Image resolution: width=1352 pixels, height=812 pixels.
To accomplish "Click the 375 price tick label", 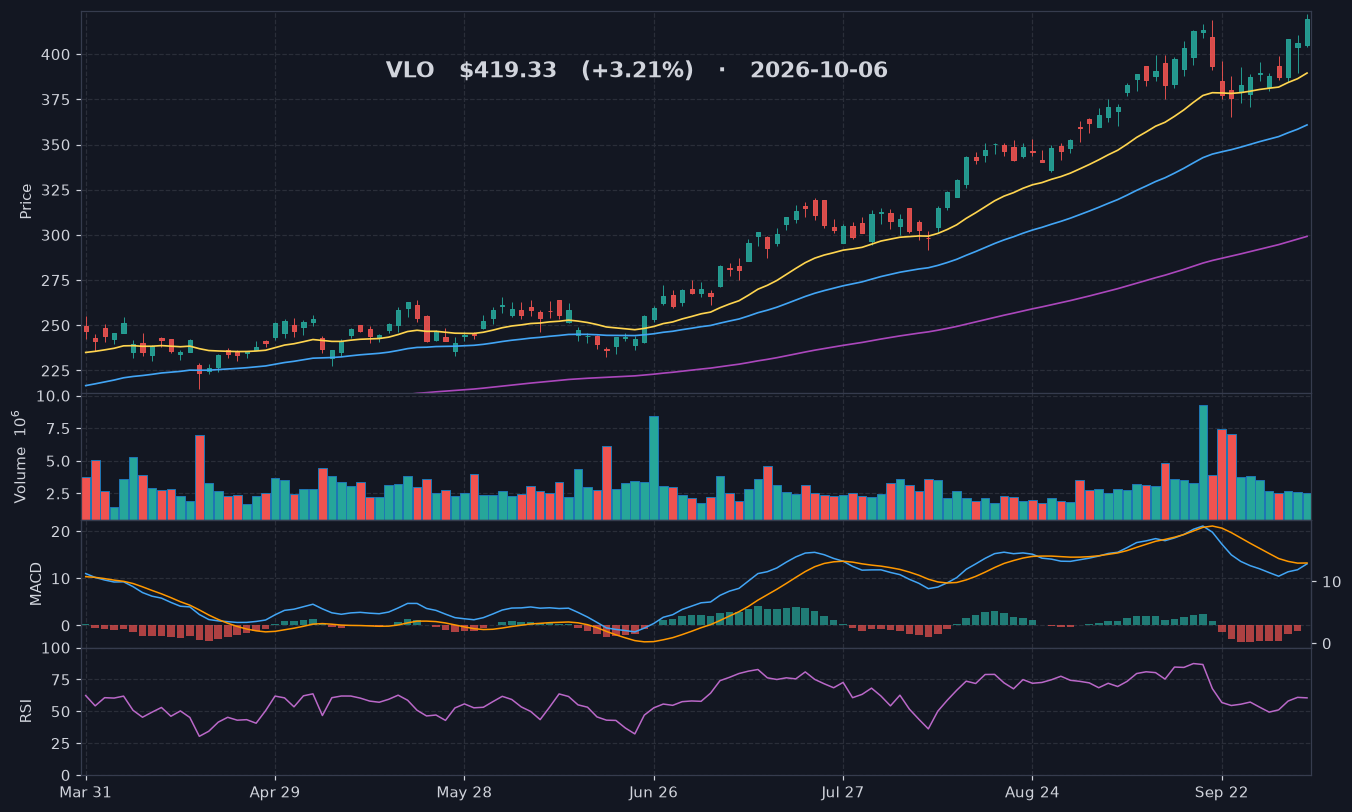I will pyautogui.click(x=56, y=100).
